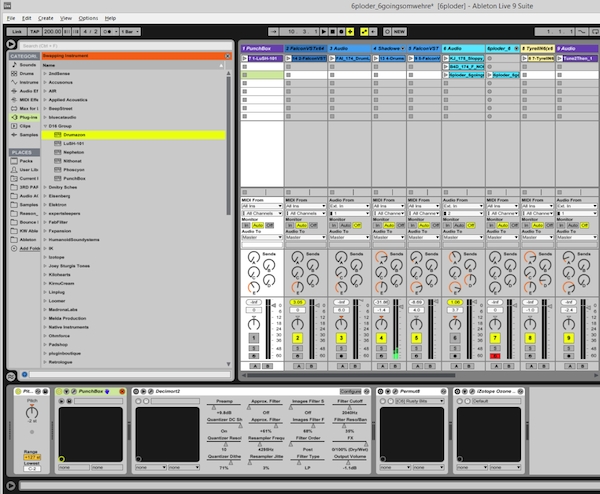The height and width of the screenshot is (494, 600).
Task: Click the Play transport button
Action: point(324,32)
